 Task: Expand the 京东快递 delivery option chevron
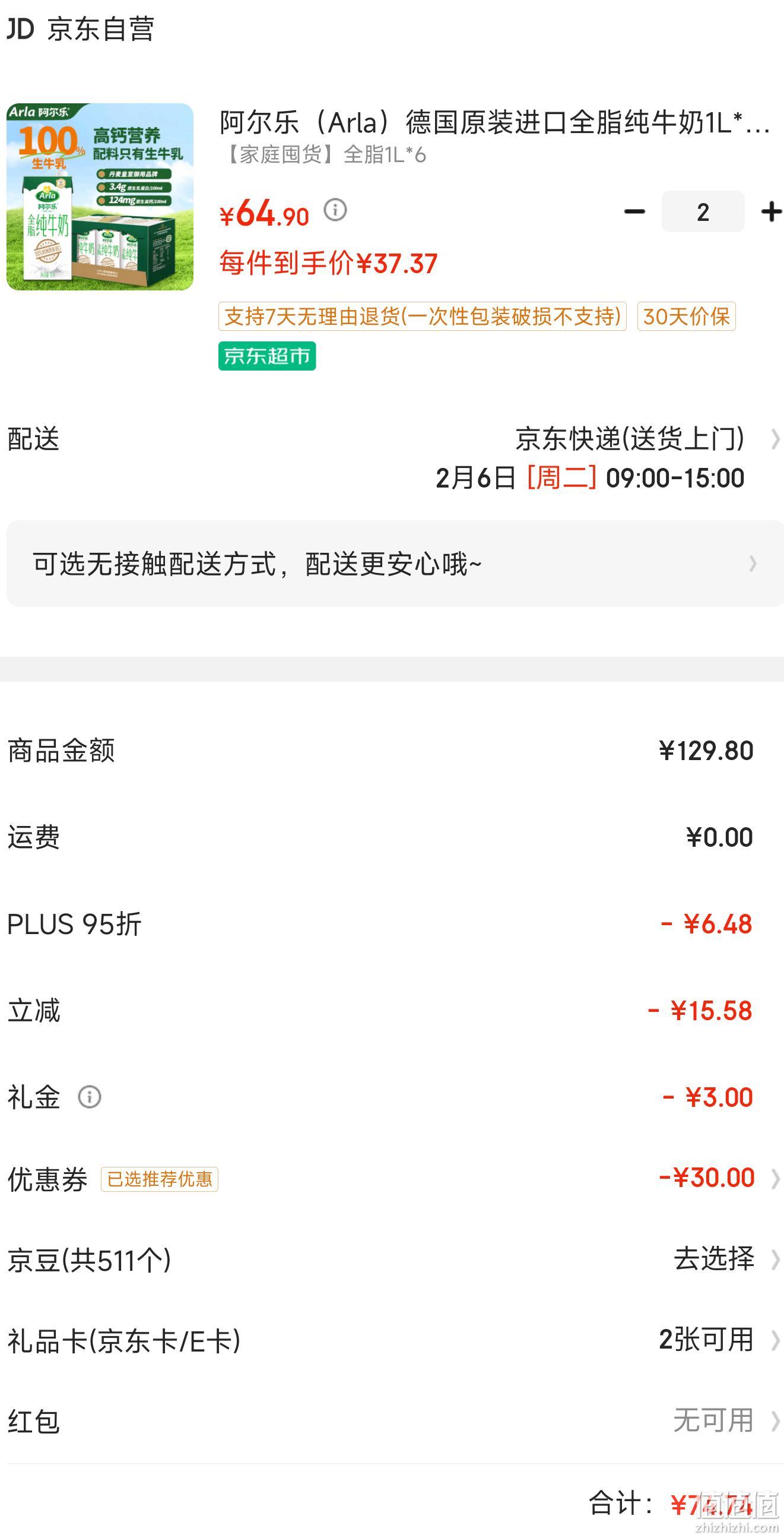775,439
